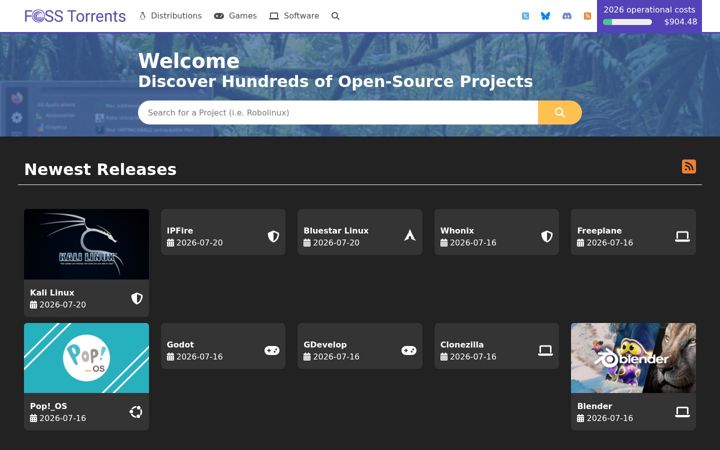Click the shield icon on the Kali Linux card
The height and width of the screenshot is (450, 720).
point(137,298)
